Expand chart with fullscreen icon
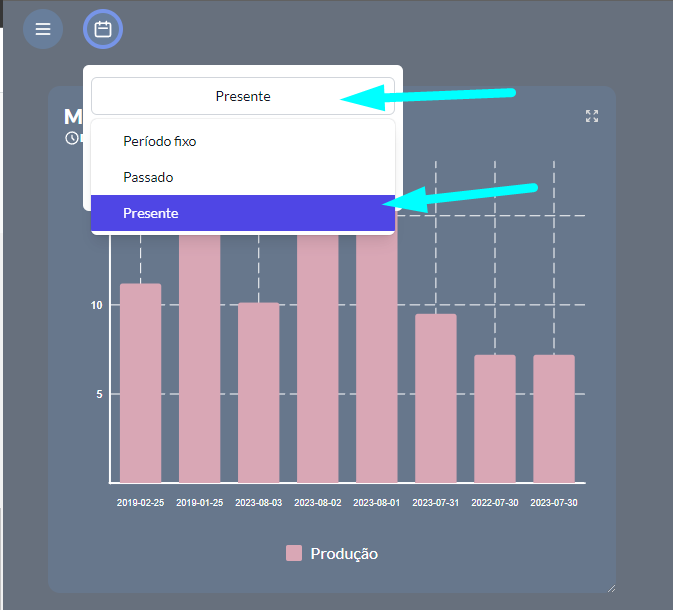 pos(592,116)
